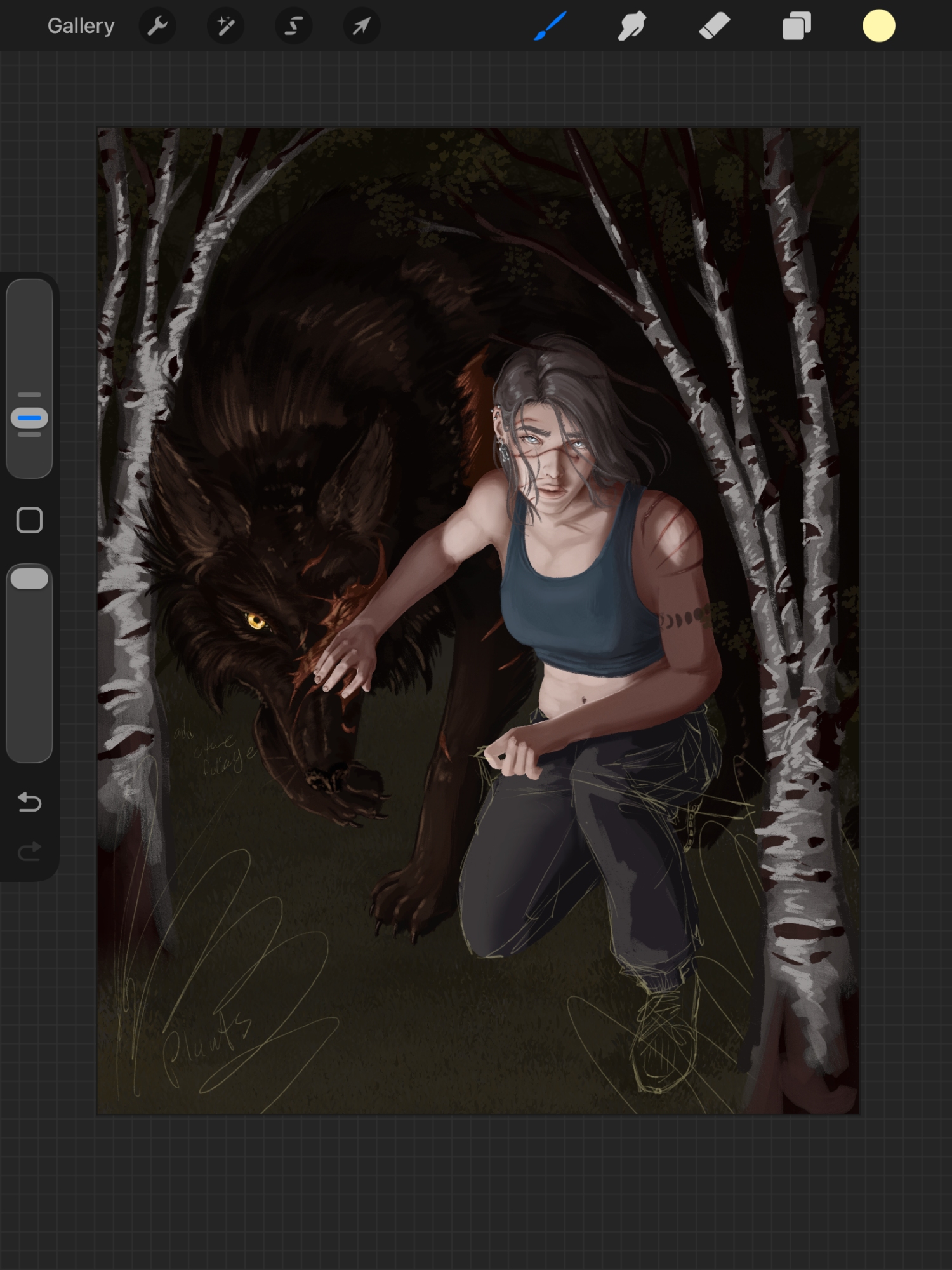Activate the Transform arrow tool
The height and width of the screenshot is (1270, 952).
[361, 26]
